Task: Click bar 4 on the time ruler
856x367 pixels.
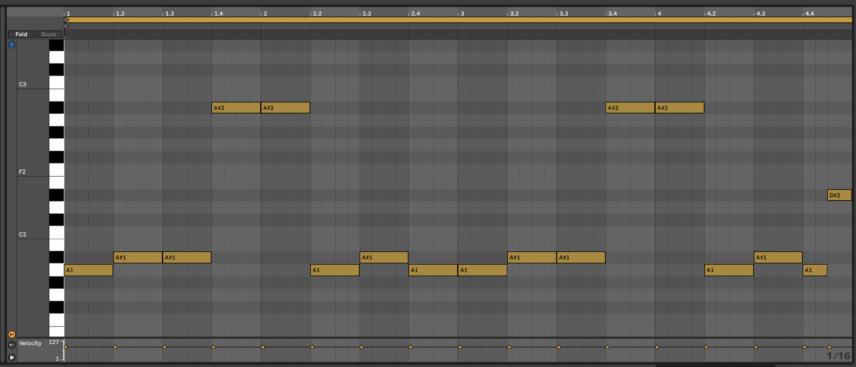Action: pos(659,13)
